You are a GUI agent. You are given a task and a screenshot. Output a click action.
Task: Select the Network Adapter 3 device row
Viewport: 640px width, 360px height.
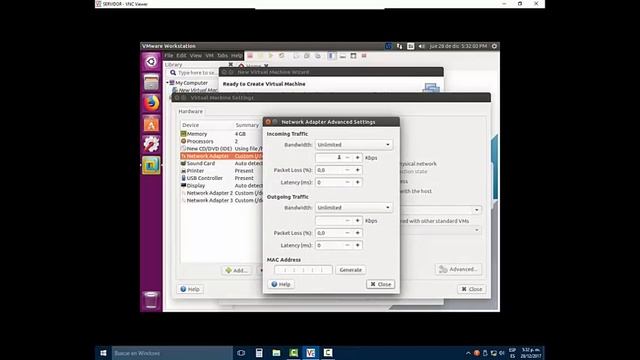[x=222, y=200]
